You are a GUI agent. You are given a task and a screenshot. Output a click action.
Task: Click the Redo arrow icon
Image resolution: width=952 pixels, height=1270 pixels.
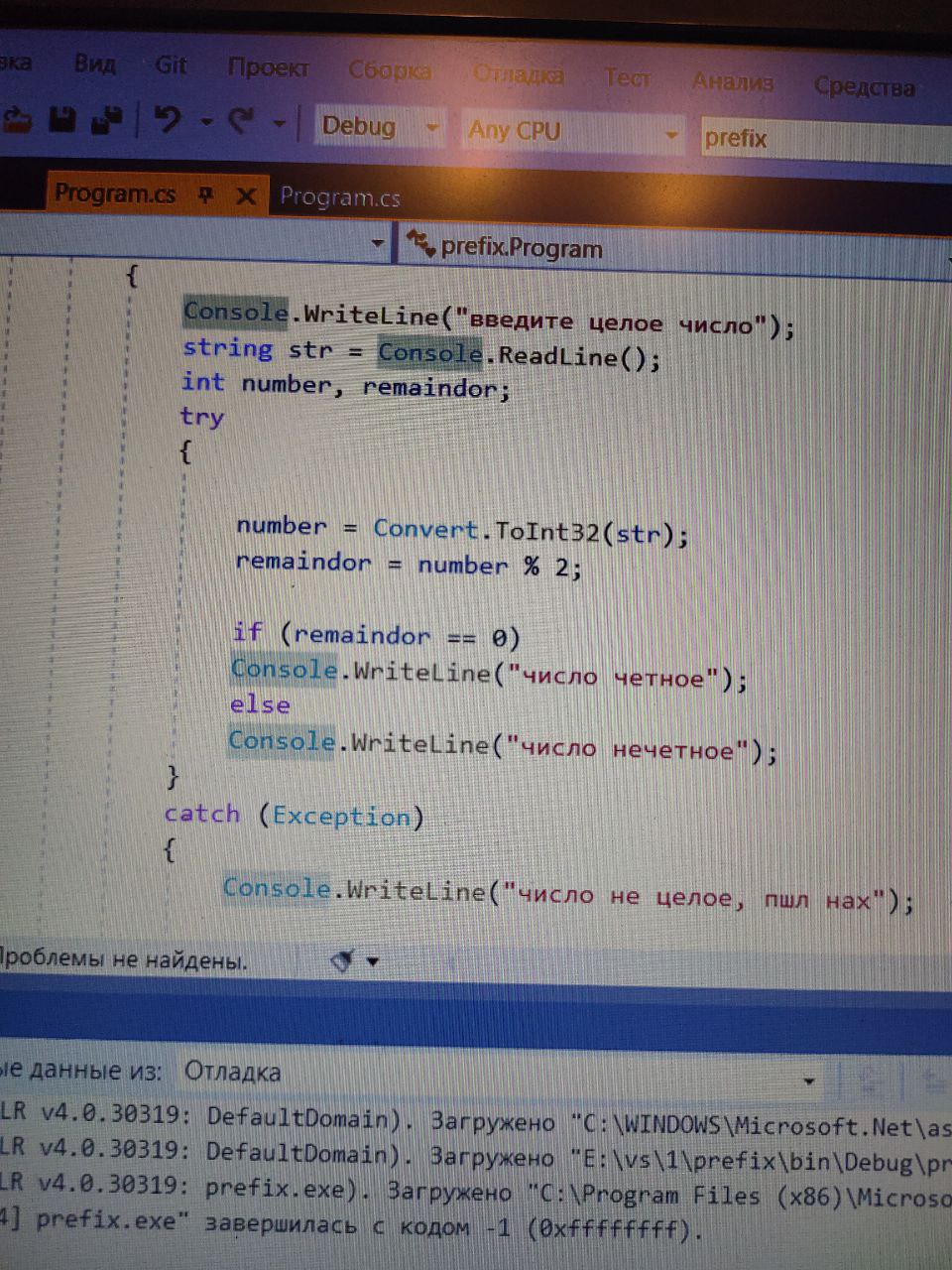[x=240, y=121]
